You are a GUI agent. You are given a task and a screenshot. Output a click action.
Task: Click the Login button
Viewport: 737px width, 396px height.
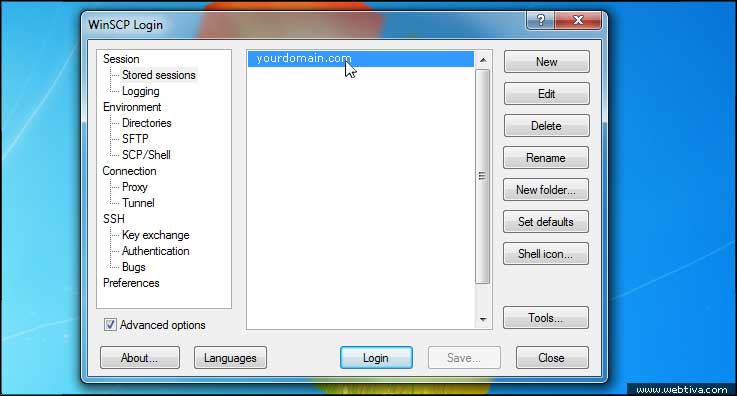pos(376,357)
